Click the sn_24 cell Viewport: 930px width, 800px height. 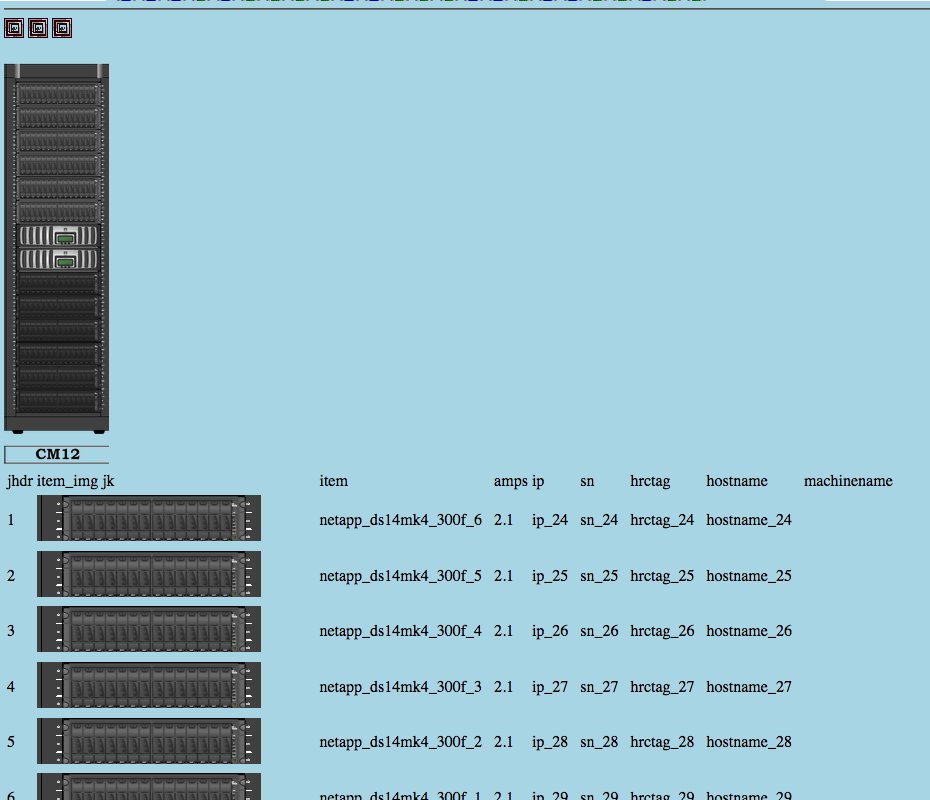coord(599,520)
